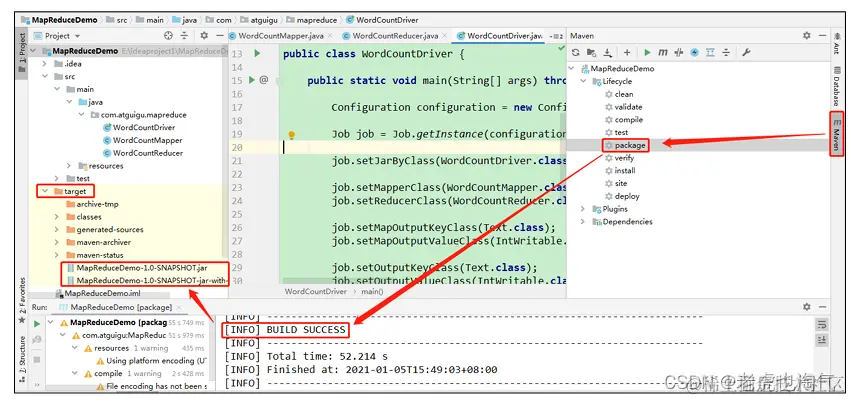Expand Dependencies node in Maven panel

point(583,221)
